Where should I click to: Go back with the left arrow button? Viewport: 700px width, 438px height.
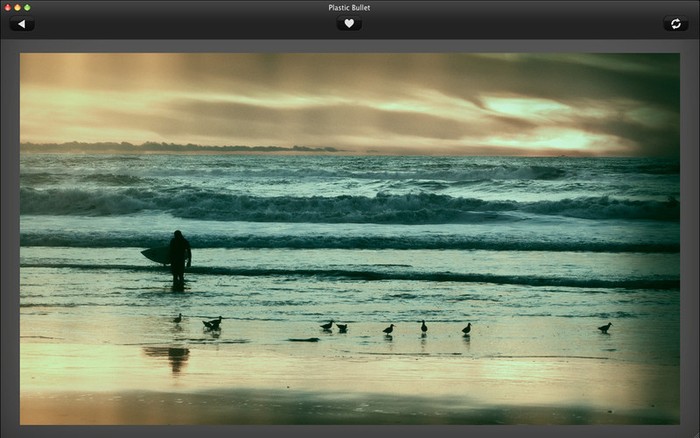click(x=22, y=24)
